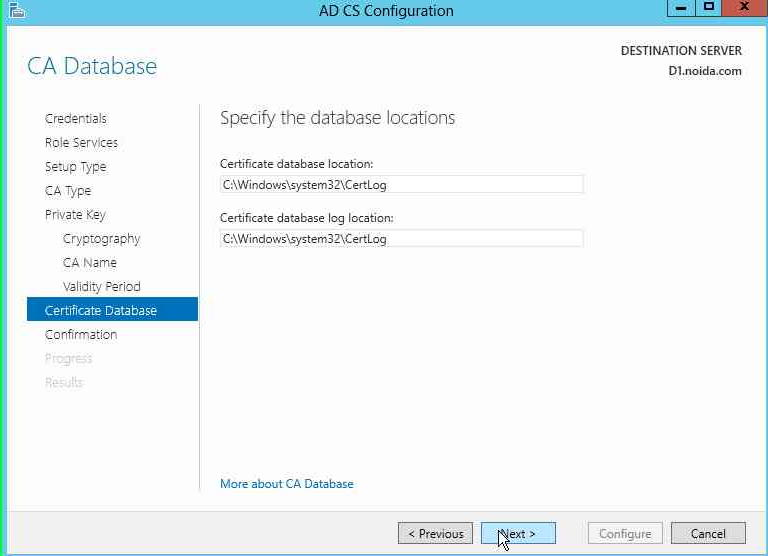Click the AD CS Configuration title bar icon
The width and height of the screenshot is (768, 556).
click(17, 10)
